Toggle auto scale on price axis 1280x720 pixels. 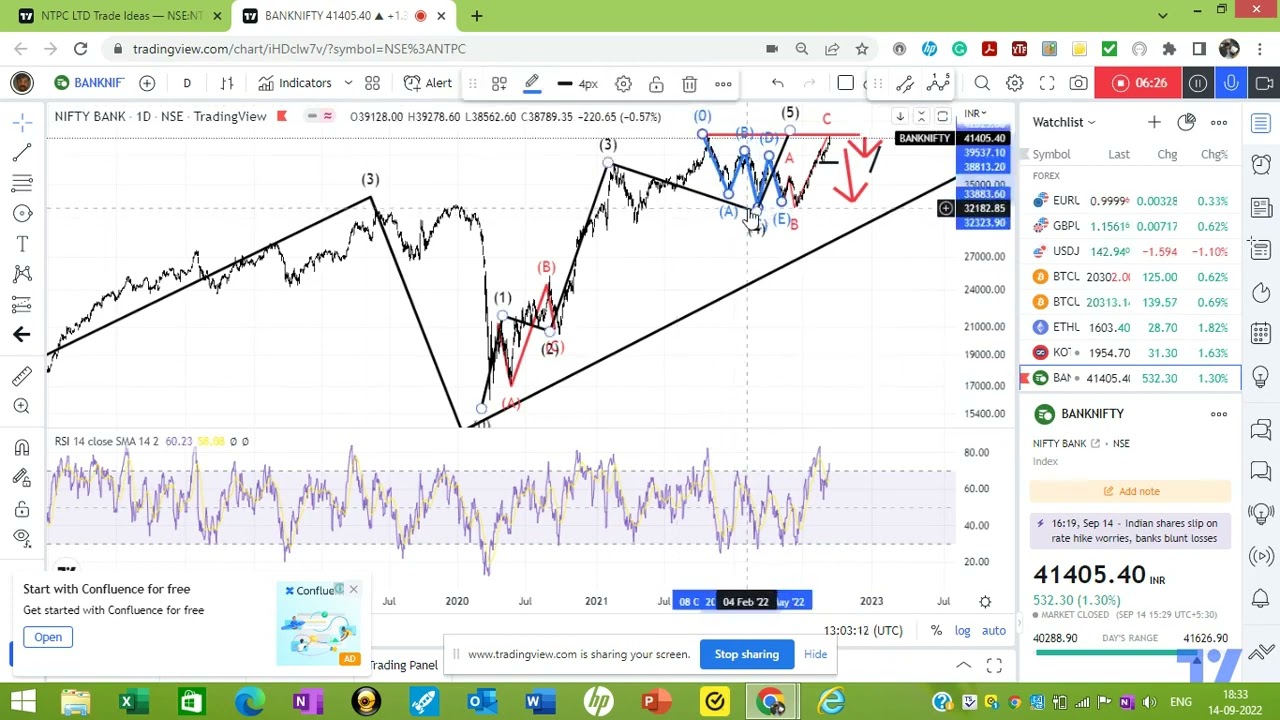click(x=993, y=631)
